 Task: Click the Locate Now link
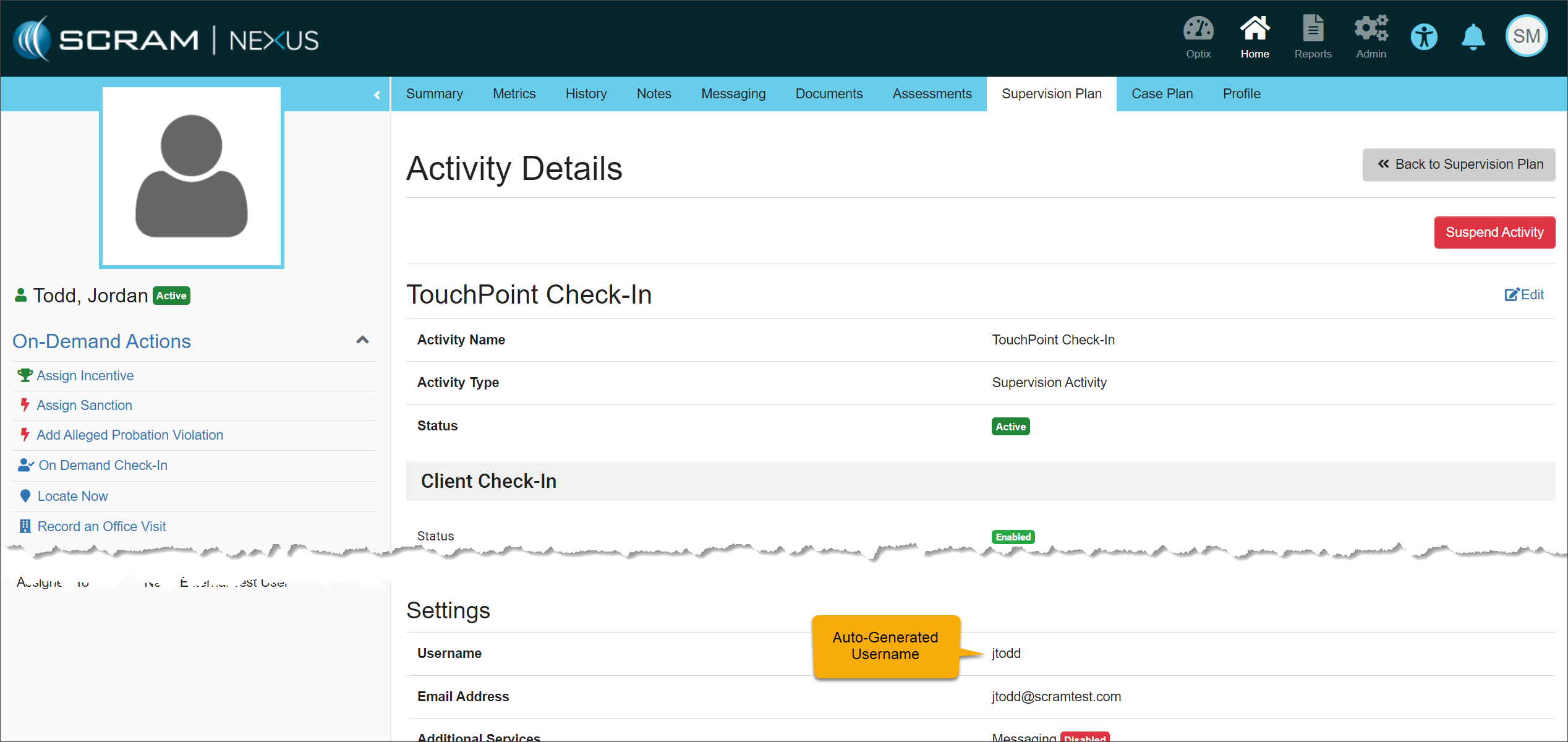tap(72, 497)
